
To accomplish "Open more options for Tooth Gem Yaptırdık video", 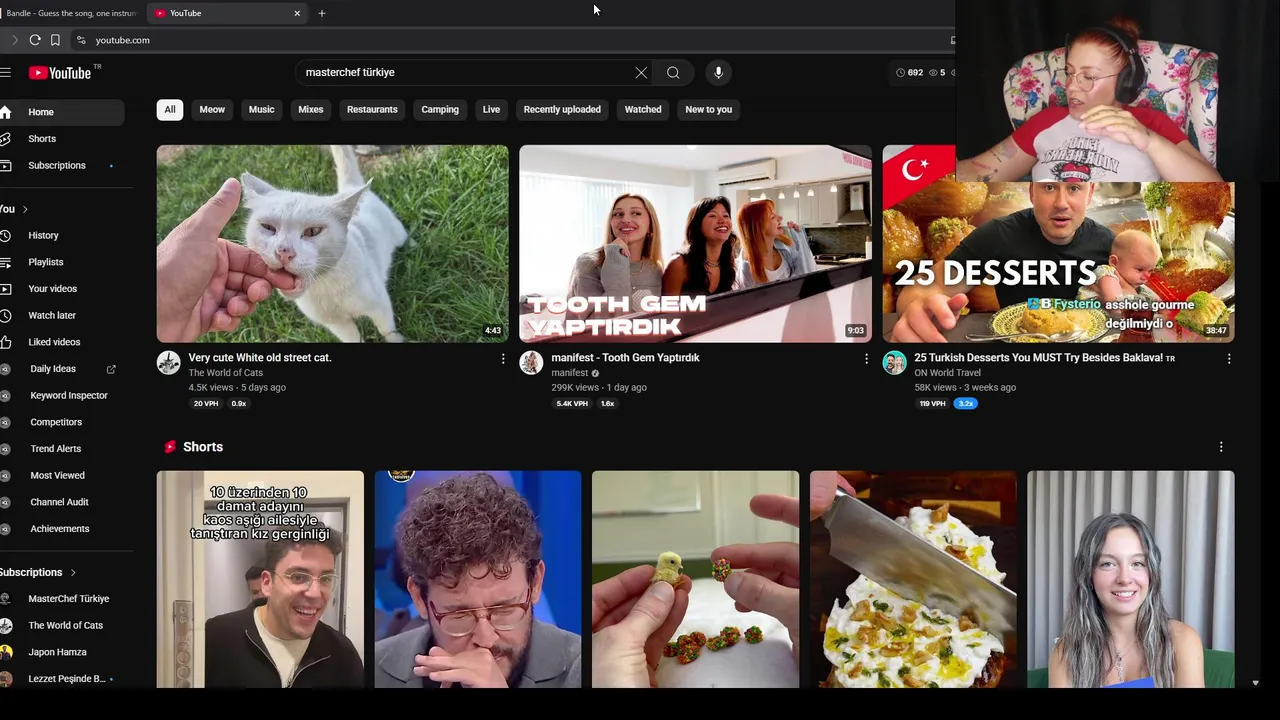I will tap(866, 358).
